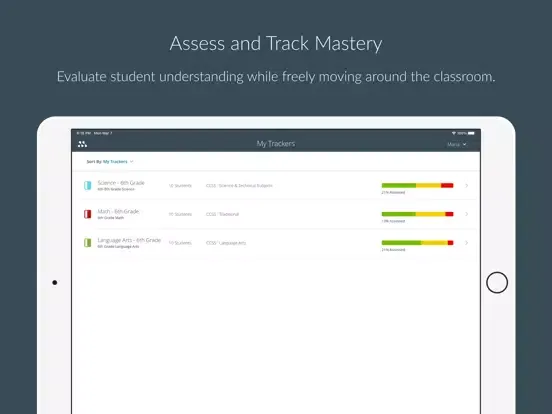Click percent assessed label under Language Arts bar

[393, 250]
